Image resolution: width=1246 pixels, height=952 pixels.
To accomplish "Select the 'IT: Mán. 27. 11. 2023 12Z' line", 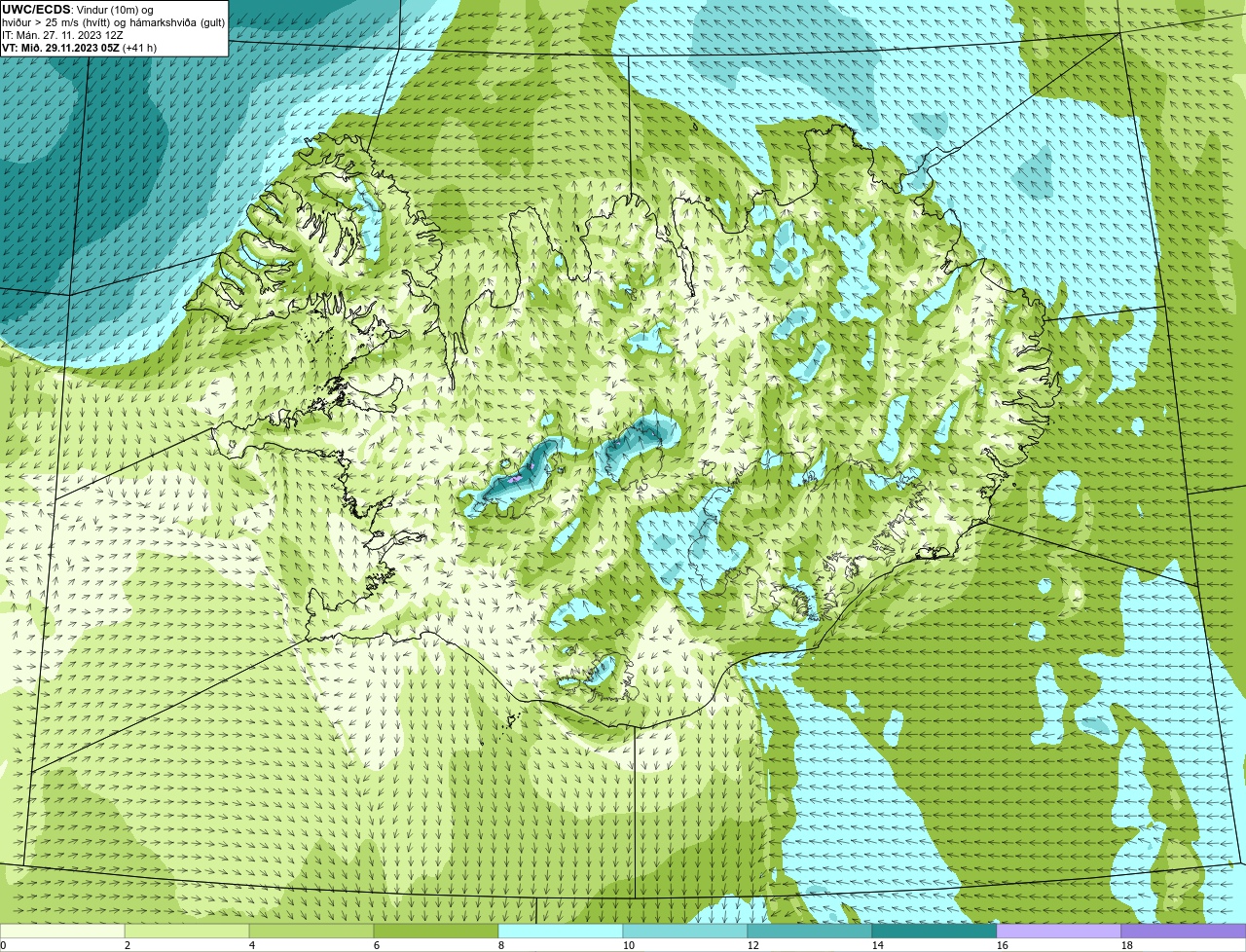I will pos(62,35).
